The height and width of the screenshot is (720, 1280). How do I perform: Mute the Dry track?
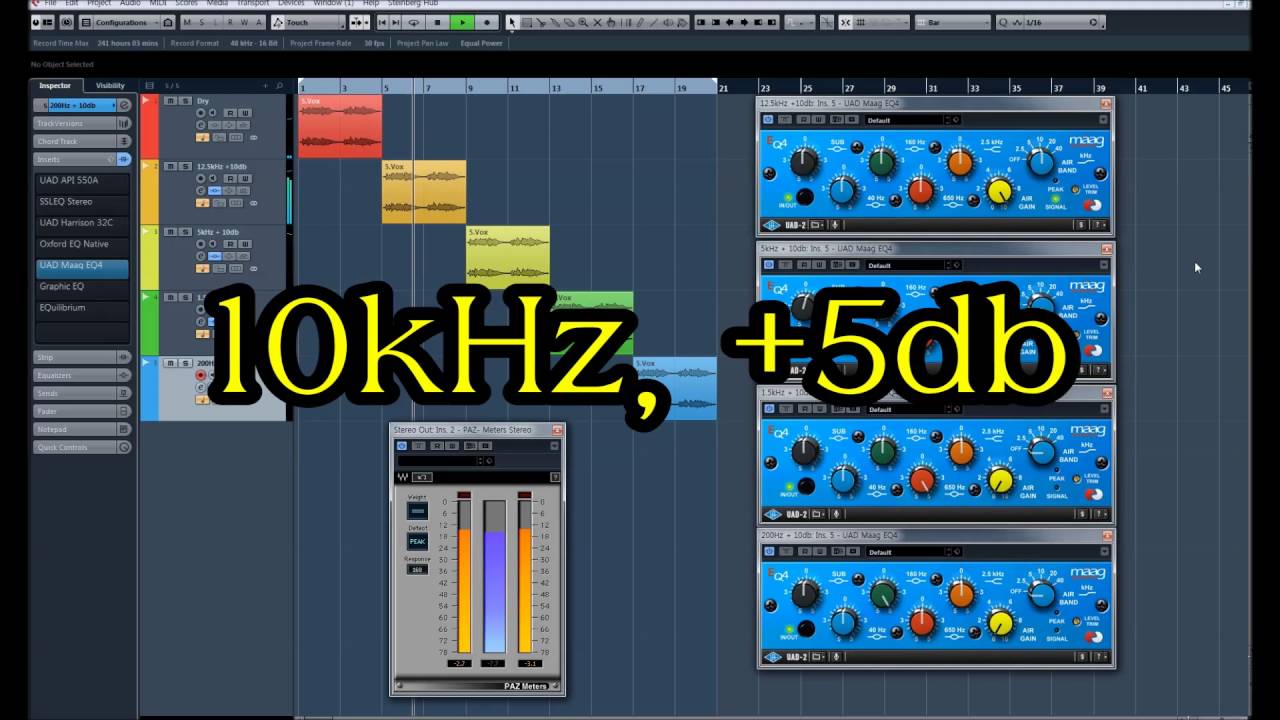point(171,101)
